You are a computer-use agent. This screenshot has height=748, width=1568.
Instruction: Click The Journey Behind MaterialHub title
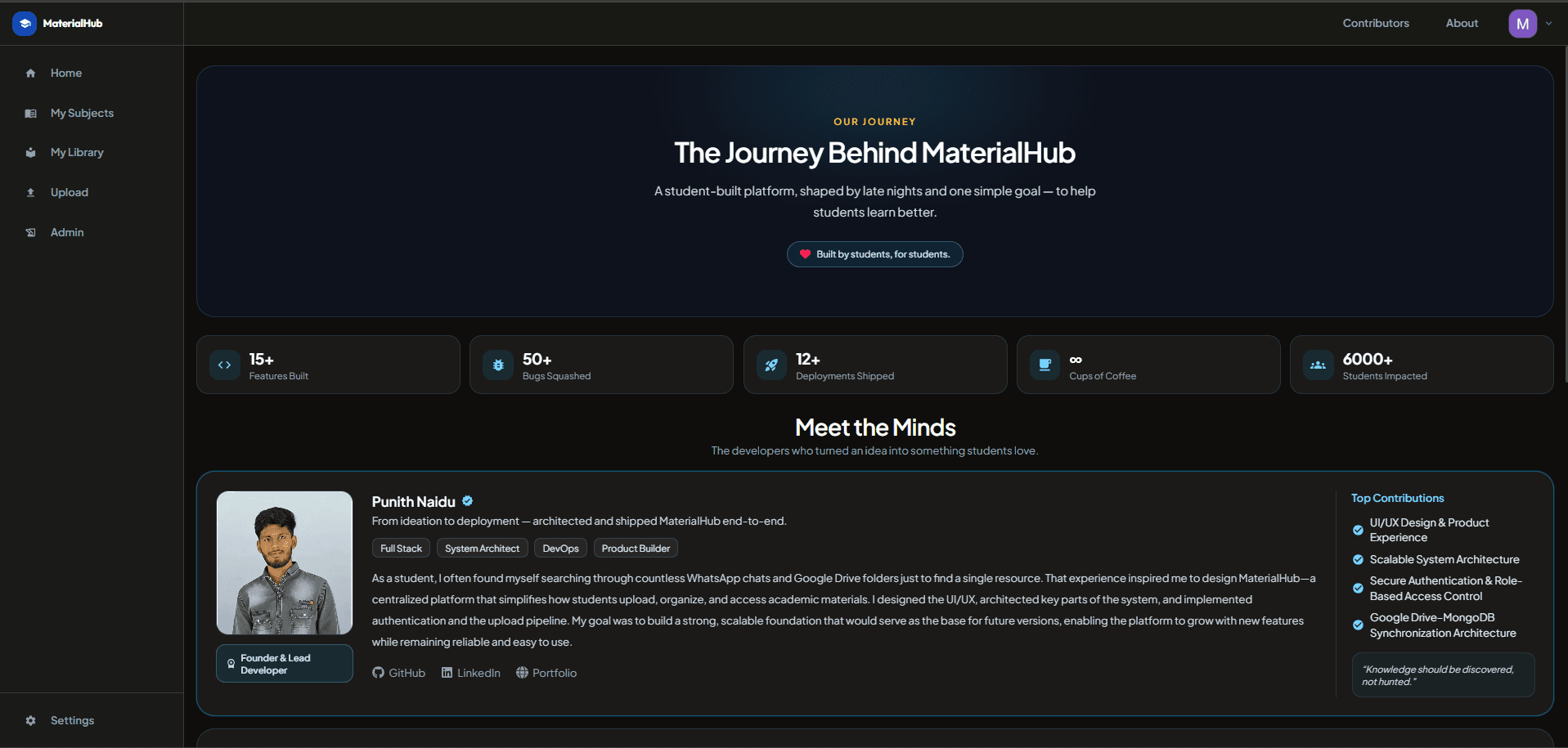point(874,153)
